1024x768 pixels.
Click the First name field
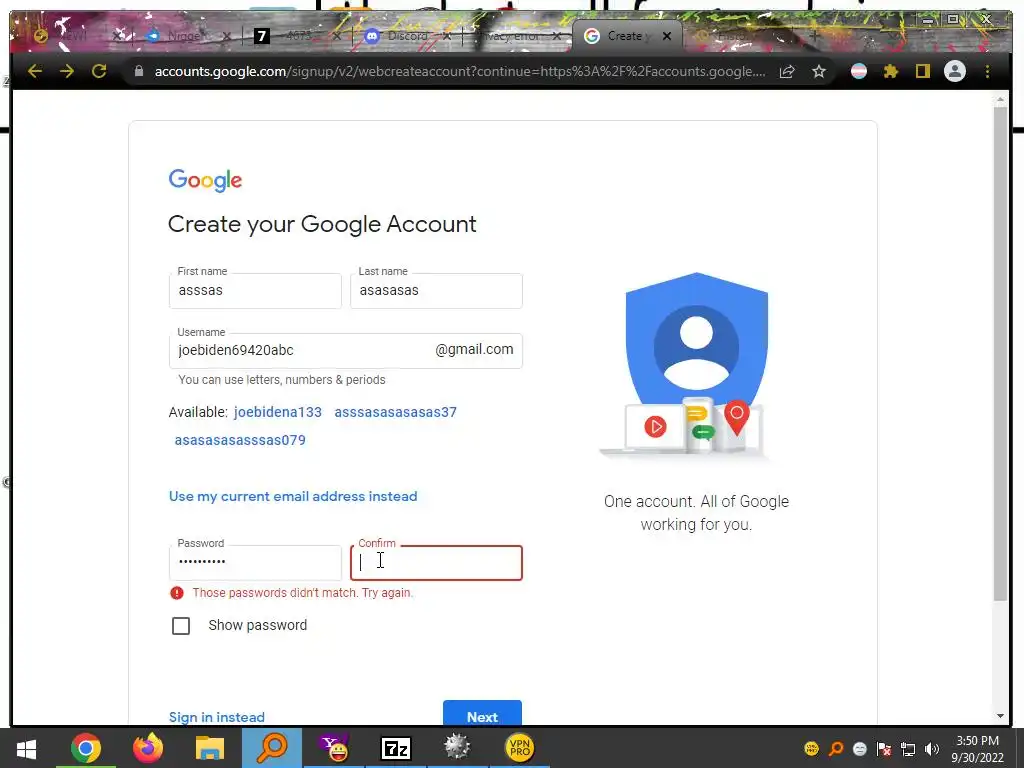pos(255,291)
